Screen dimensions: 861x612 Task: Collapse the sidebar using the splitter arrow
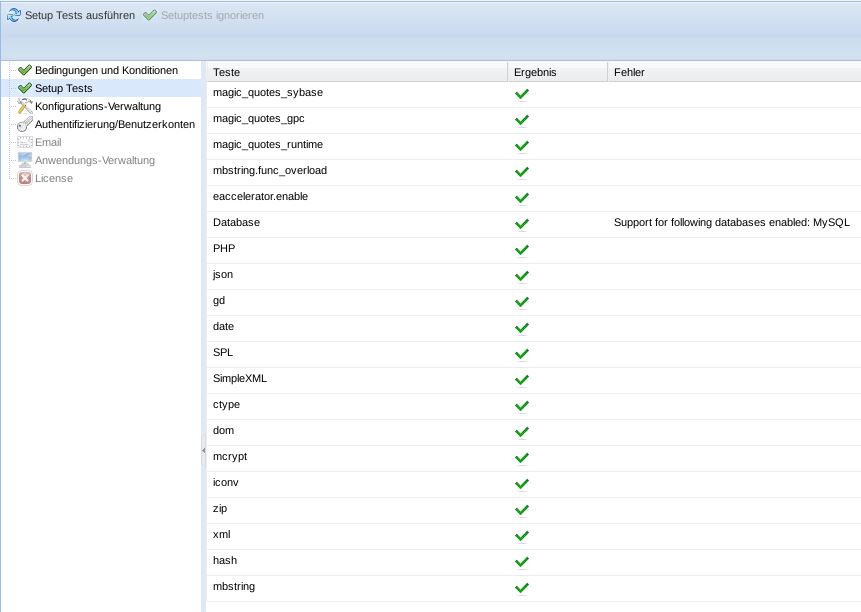(204, 450)
